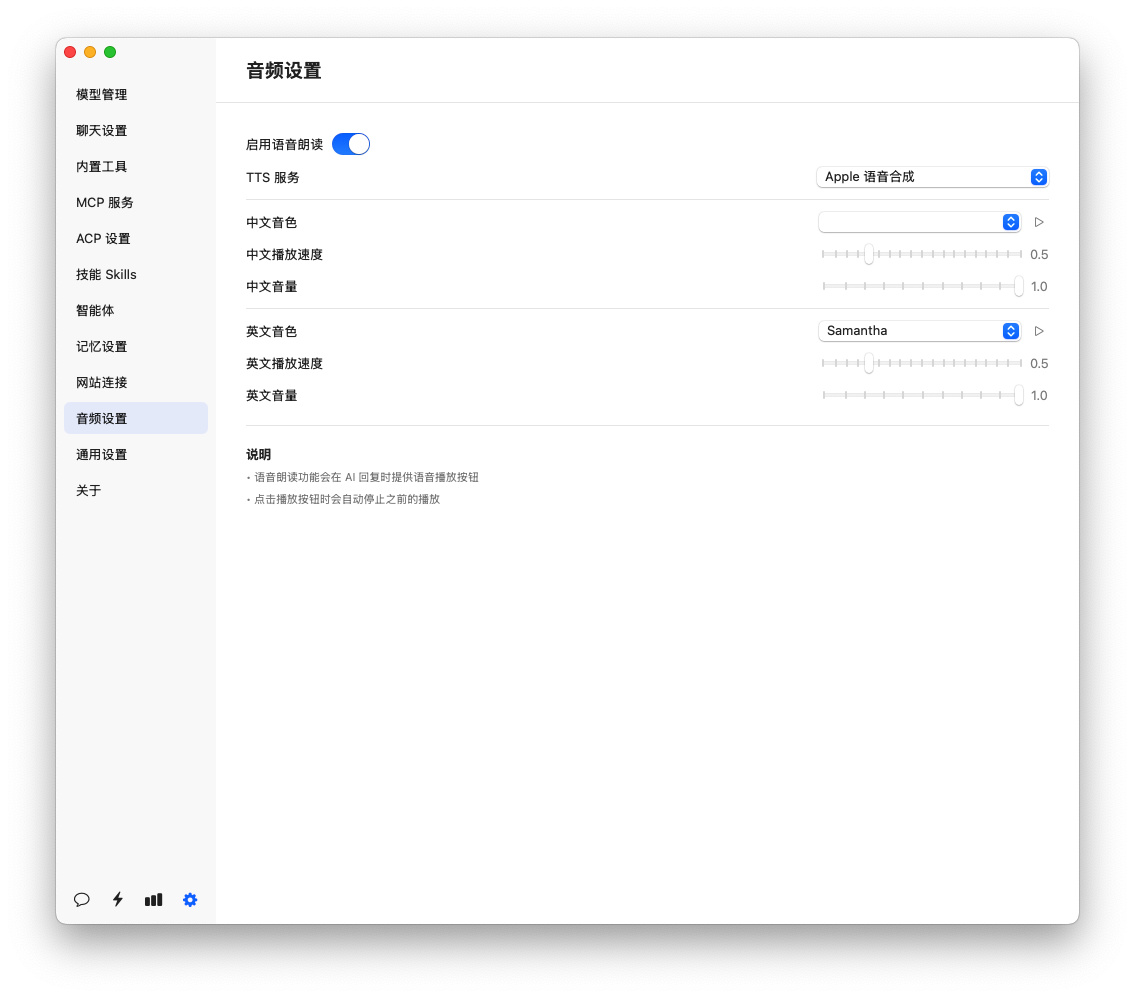This screenshot has width=1135, height=998.
Task: Go to 聊天设置 section
Action: [102, 130]
